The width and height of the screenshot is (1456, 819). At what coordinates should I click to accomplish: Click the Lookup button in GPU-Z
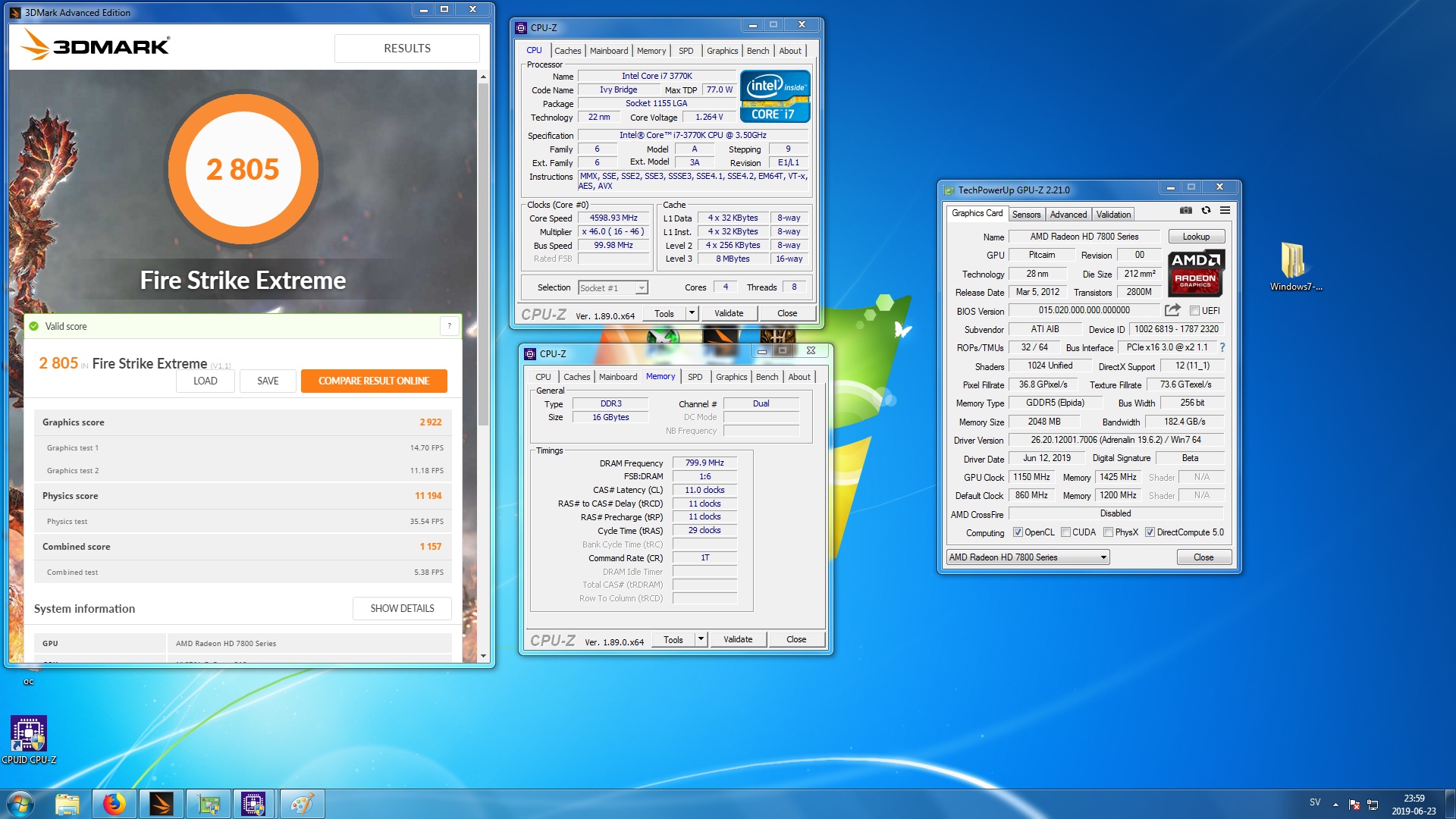(1196, 237)
